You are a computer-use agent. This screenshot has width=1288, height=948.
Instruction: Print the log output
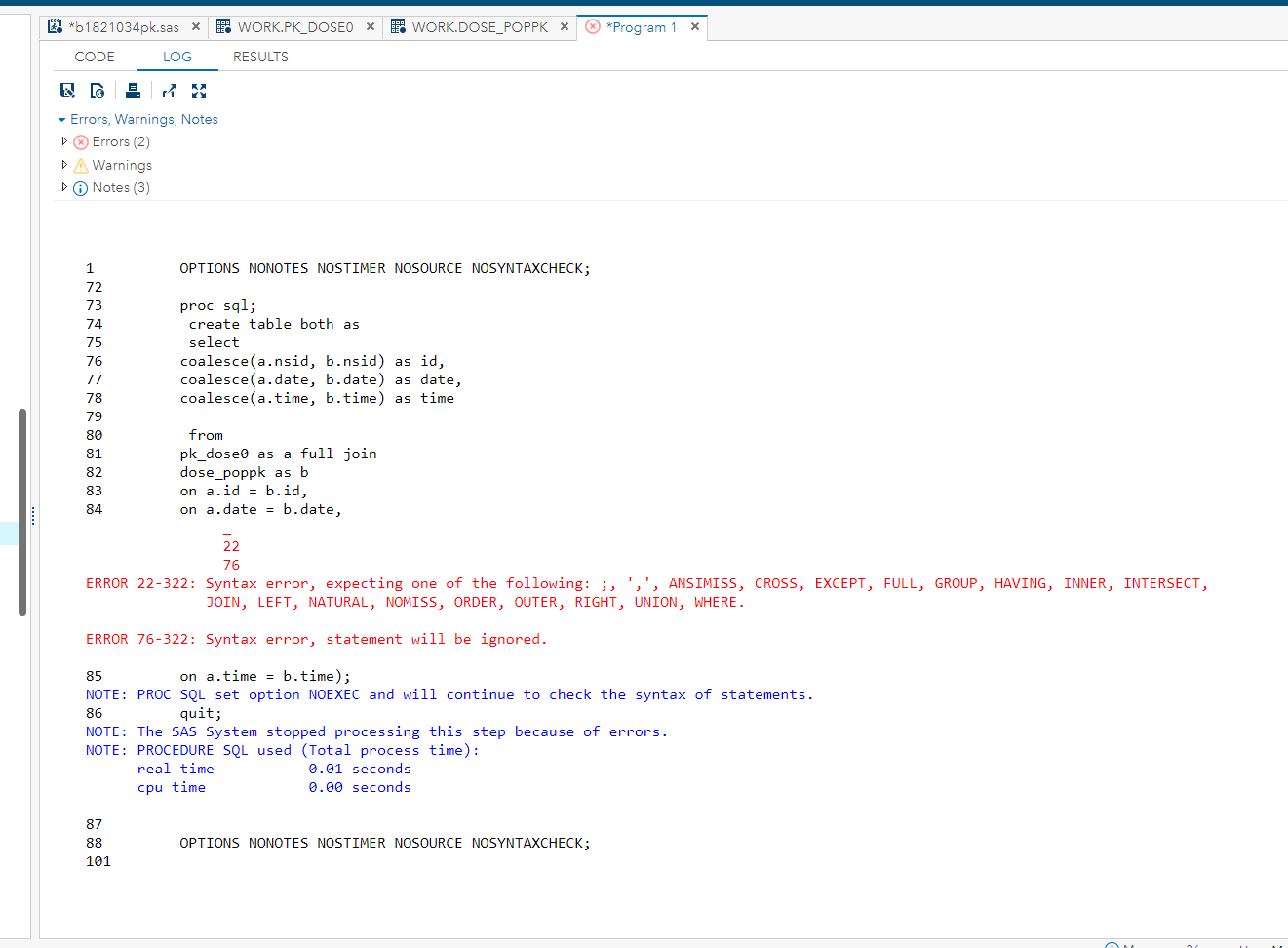click(133, 90)
